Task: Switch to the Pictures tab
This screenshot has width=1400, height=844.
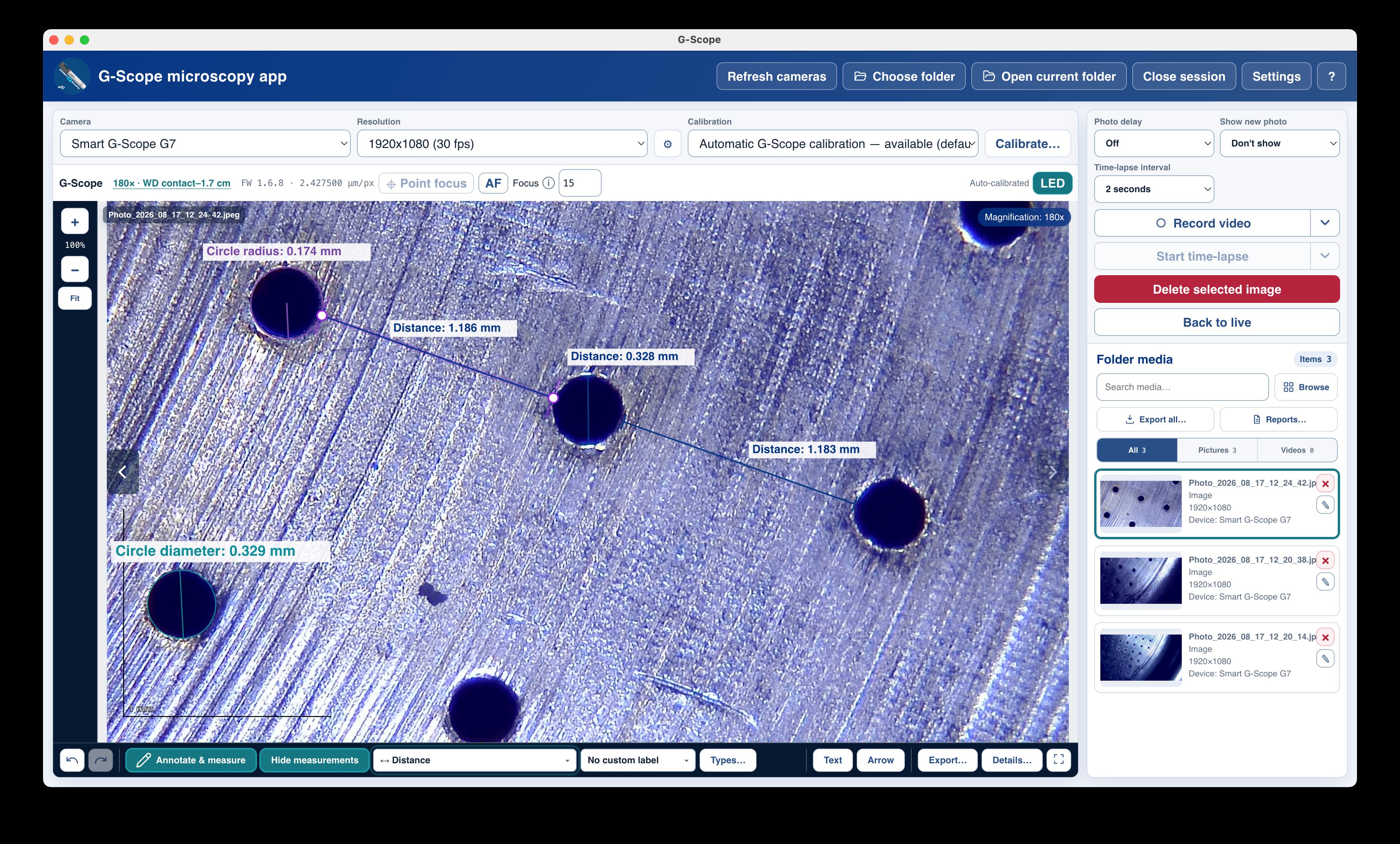Action: click(x=1217, y=450)
